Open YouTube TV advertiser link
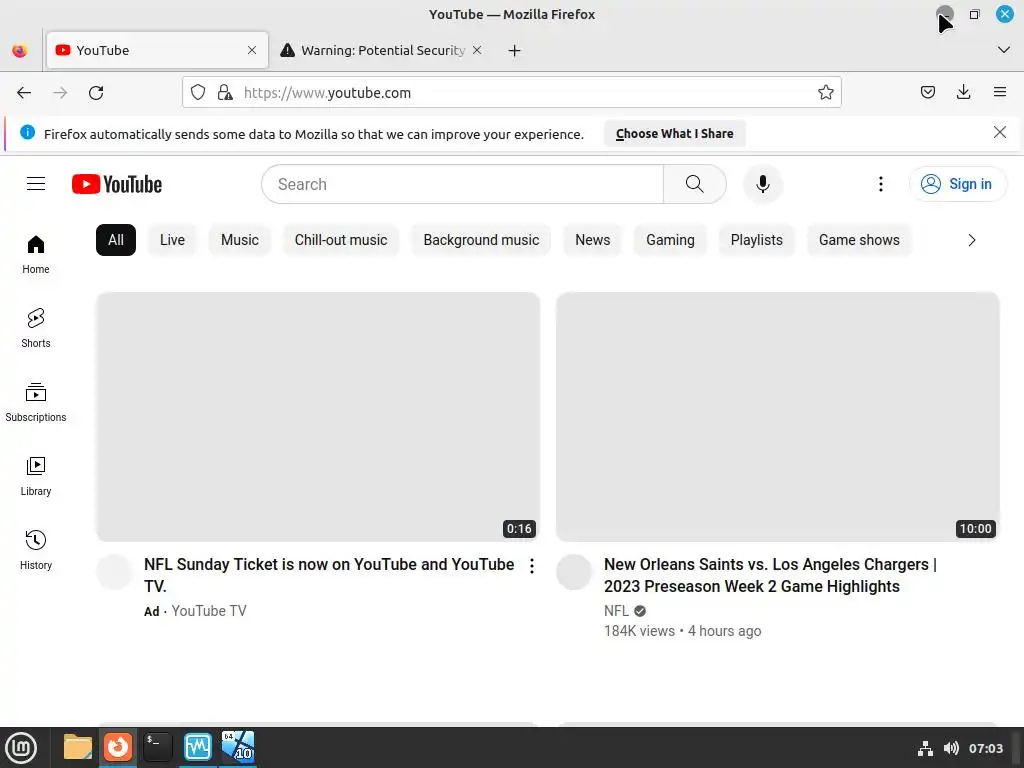Image resolution: width=1024 pixels, height=768 pixels. click(208, 611)
